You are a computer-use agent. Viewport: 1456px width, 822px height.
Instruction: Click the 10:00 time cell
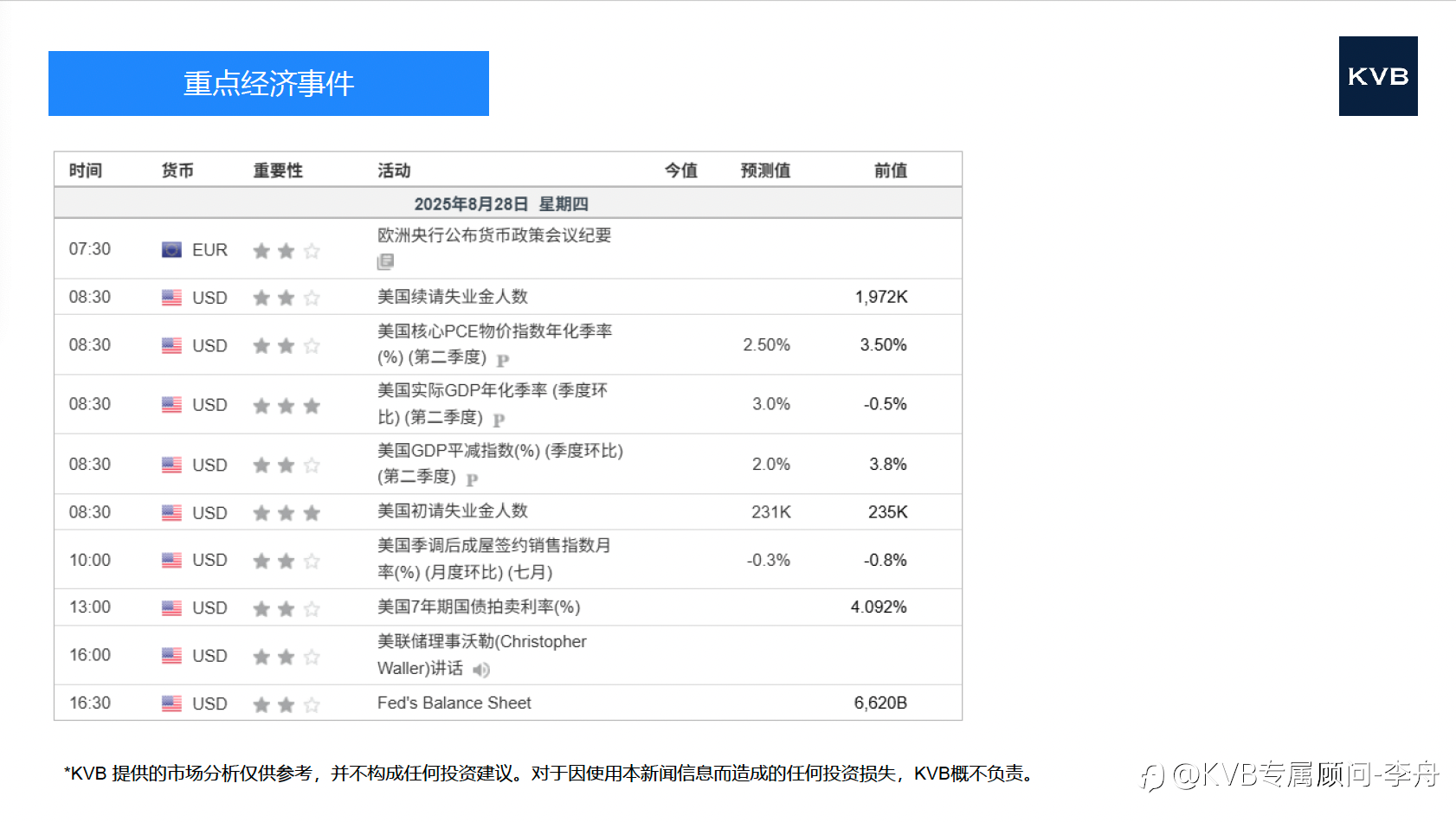90,560
